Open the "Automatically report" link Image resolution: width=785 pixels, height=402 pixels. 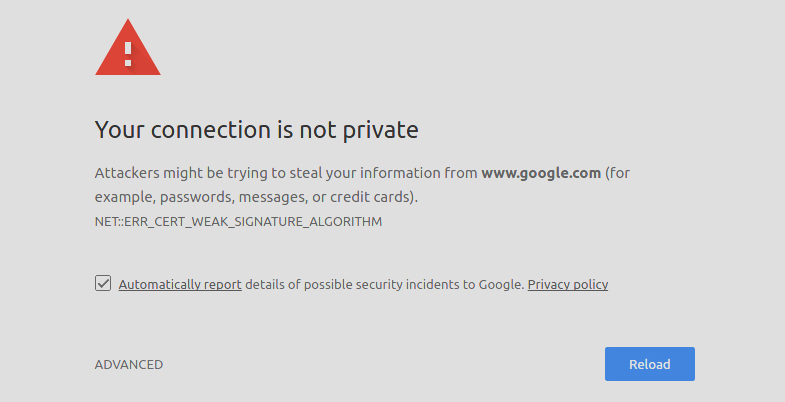[180, 284]
